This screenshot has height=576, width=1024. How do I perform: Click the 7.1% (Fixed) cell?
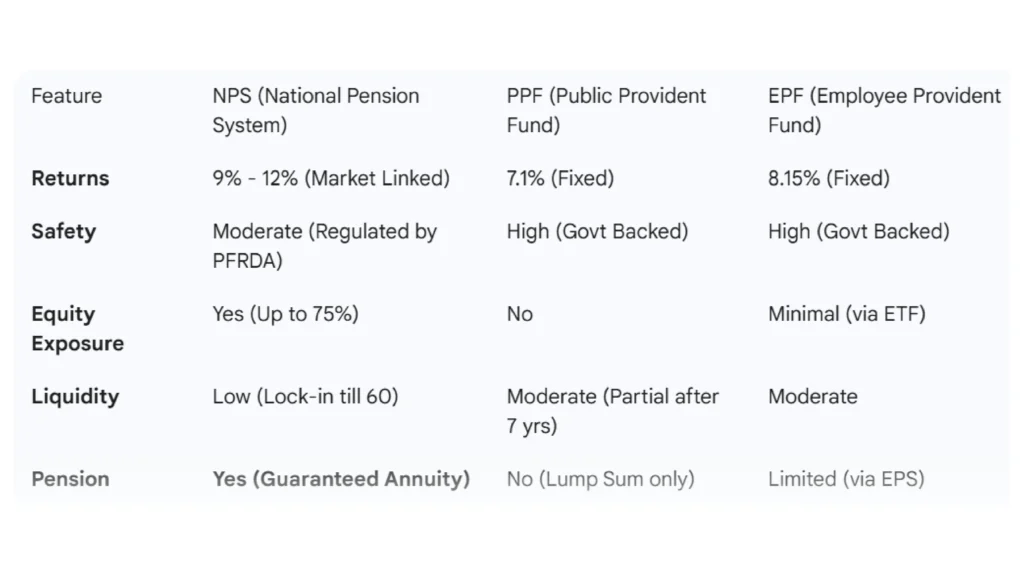pos(560,179)
